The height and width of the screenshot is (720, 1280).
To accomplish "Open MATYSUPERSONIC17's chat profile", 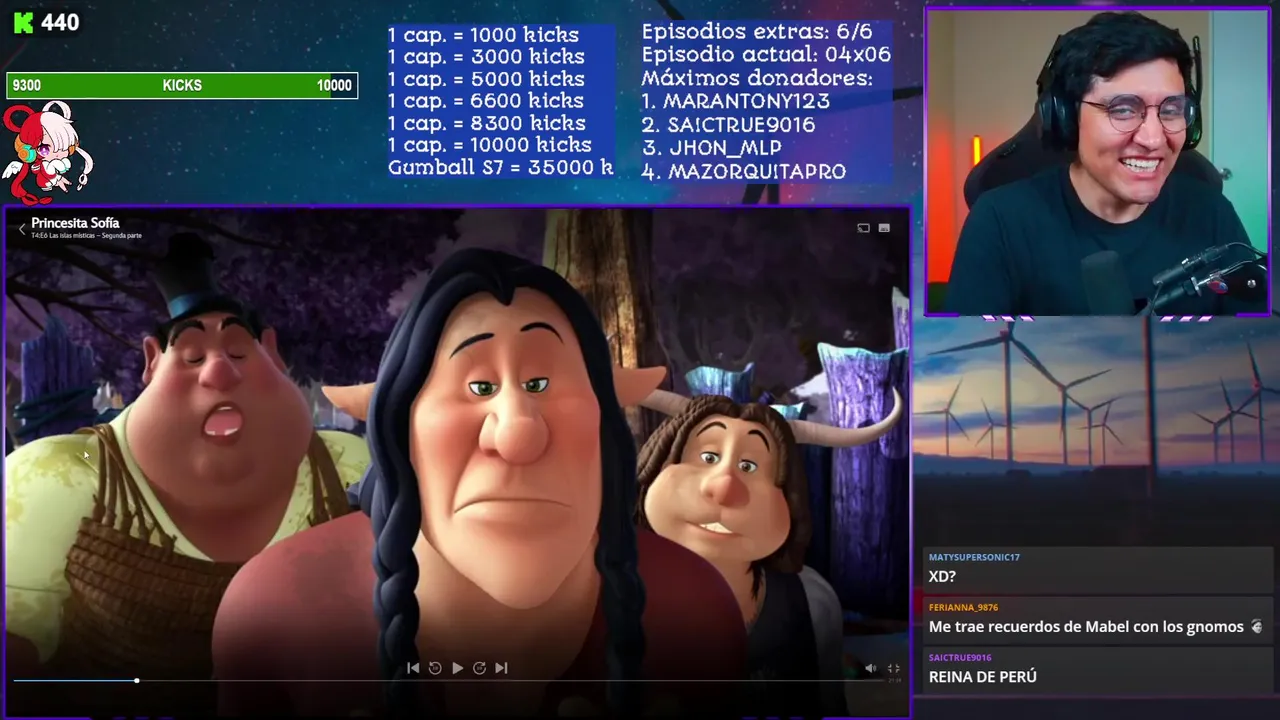I will click(974, 557).
